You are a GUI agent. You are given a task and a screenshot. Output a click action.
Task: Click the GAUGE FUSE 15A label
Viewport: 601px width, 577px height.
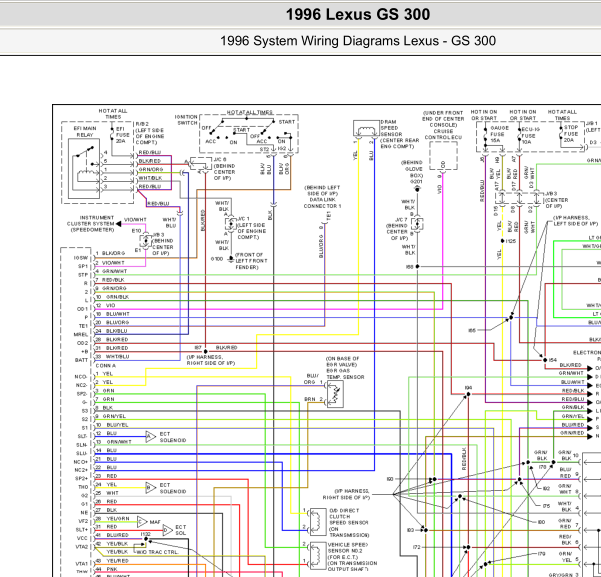499,134
